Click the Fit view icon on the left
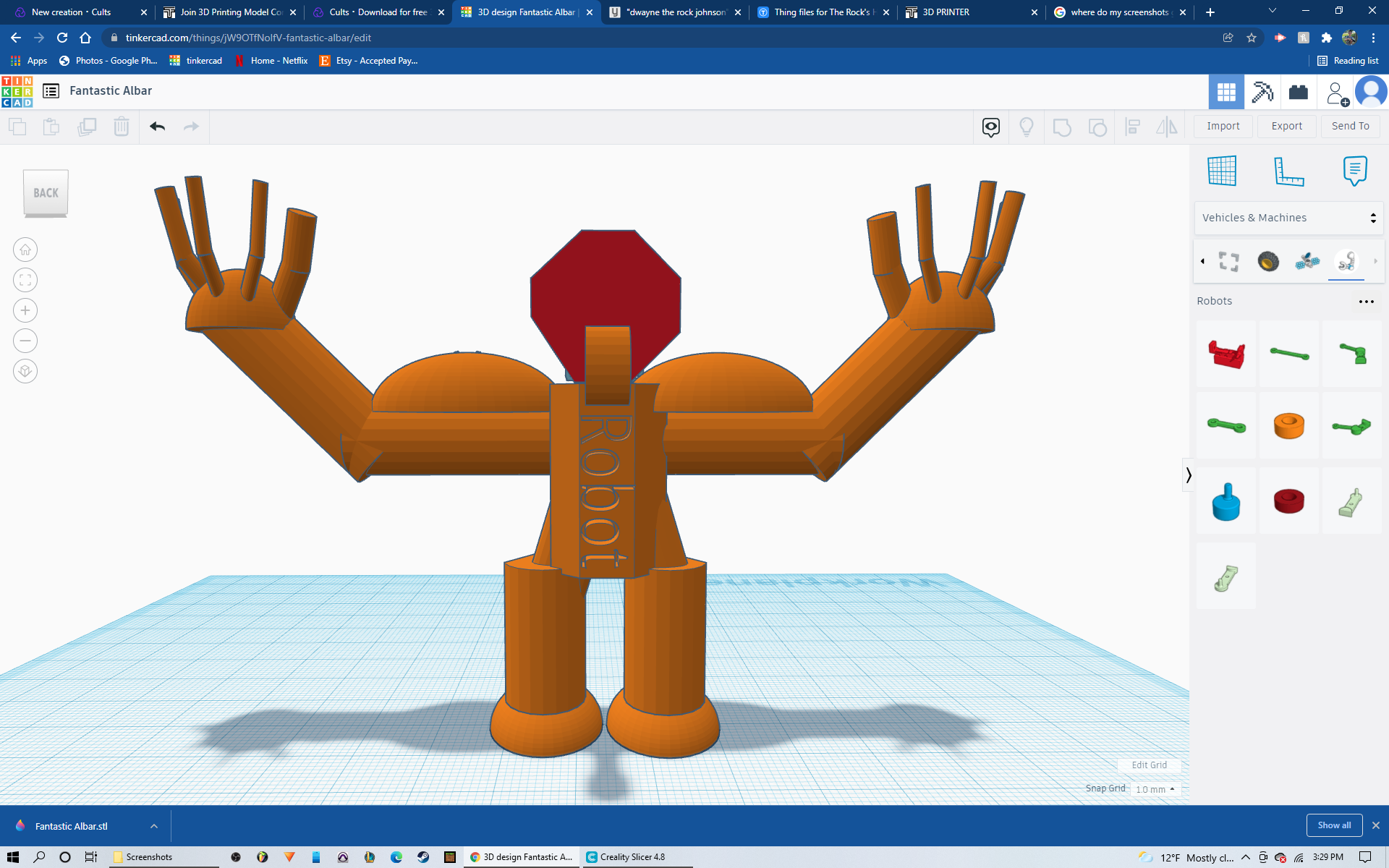 coord(25,280)
